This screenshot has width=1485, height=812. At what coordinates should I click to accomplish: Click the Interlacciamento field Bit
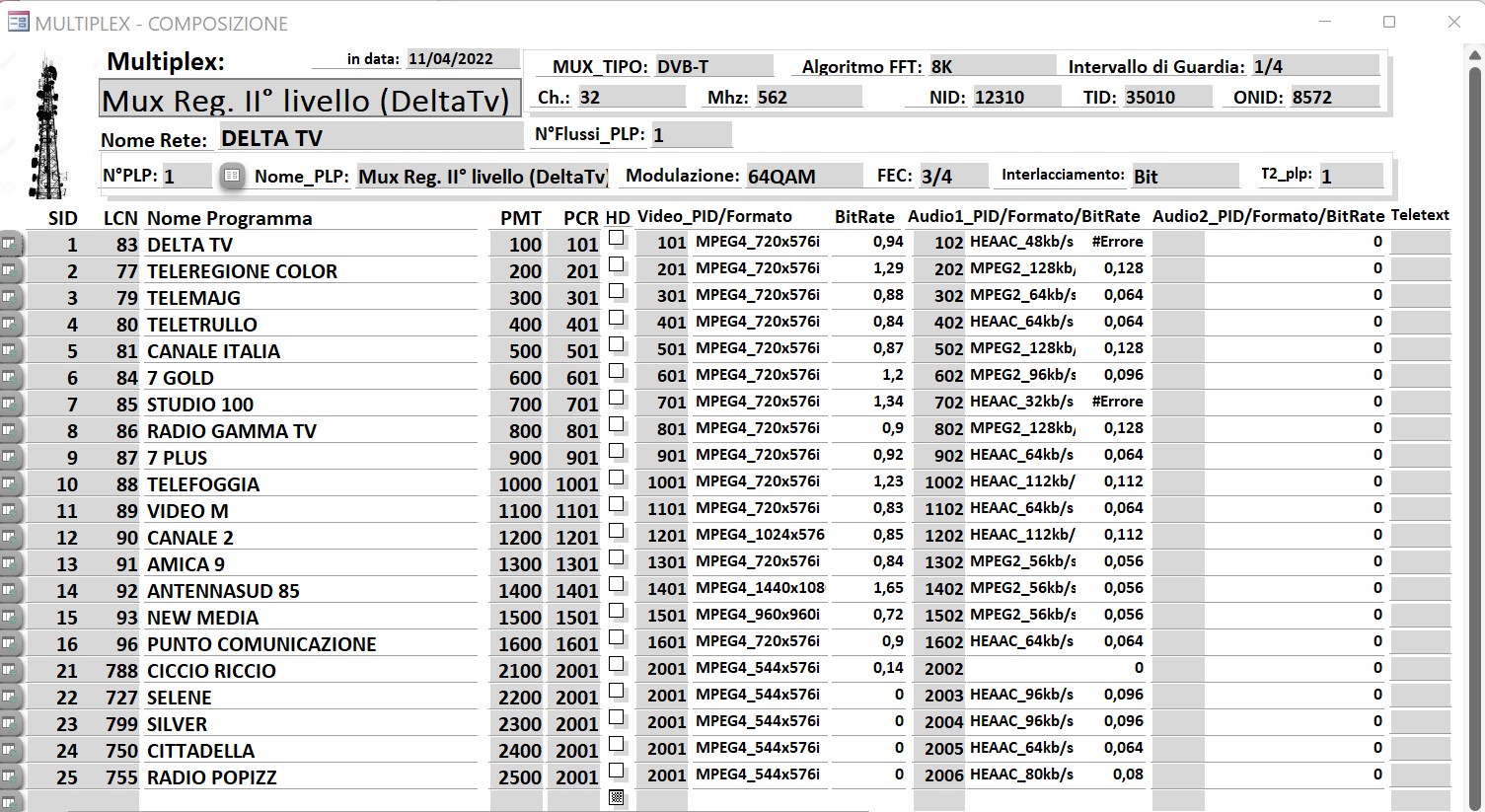1185,176
